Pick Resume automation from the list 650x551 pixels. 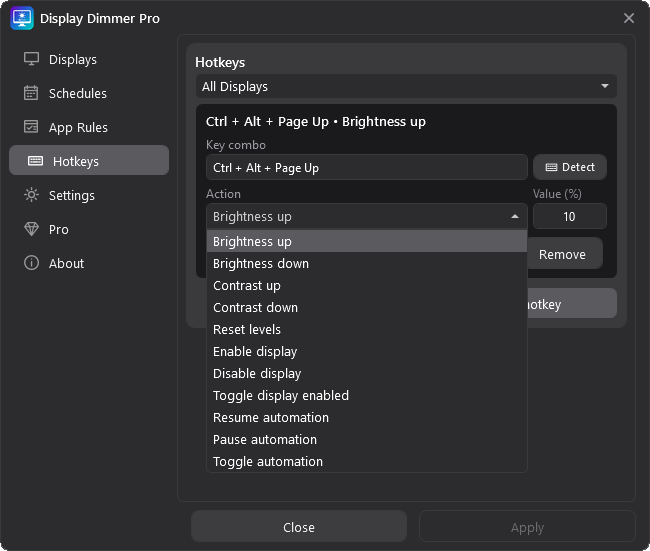click(367, 417)
